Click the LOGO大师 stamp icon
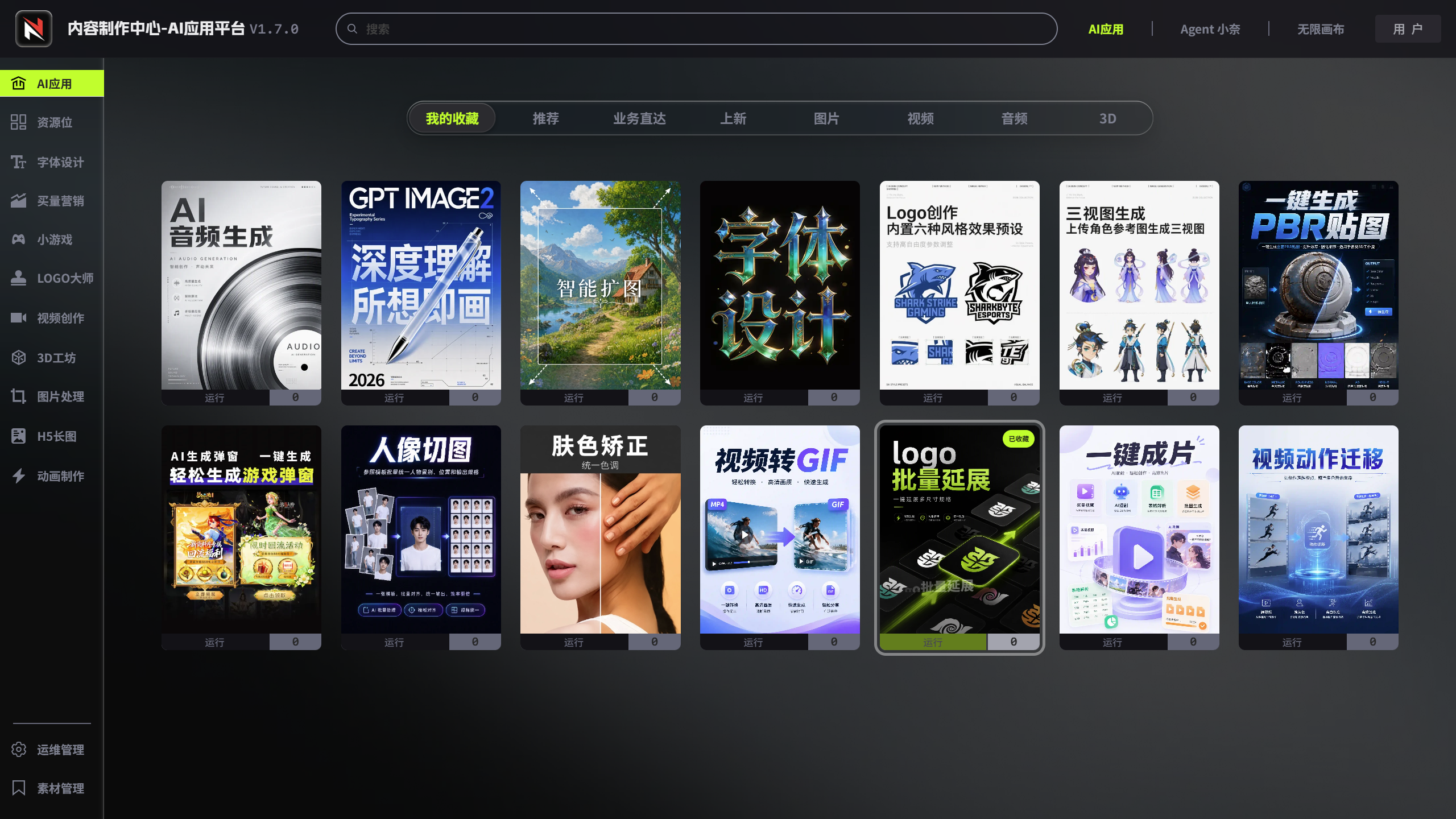 tap(18, 278)
